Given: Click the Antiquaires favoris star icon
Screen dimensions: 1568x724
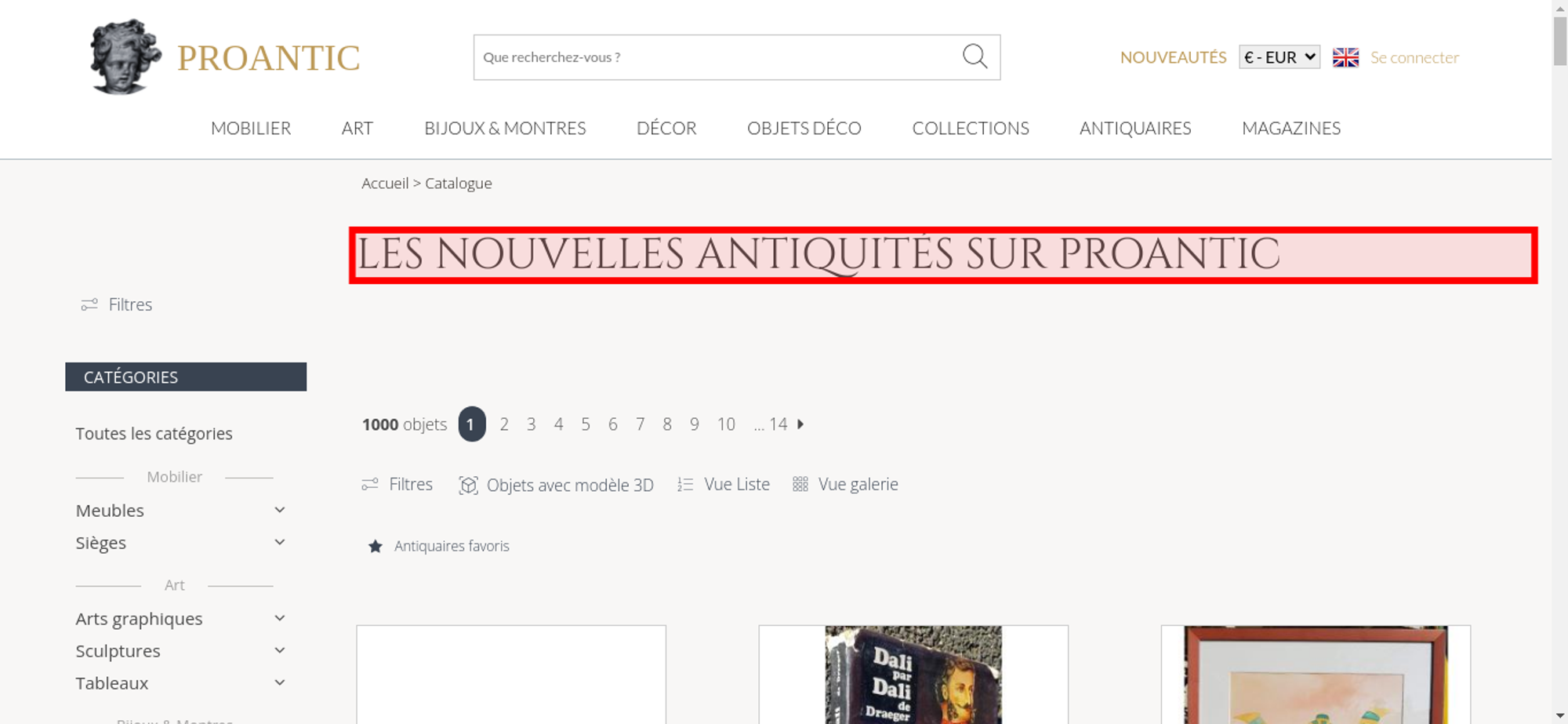Looking at the screenshot, I should tap(376, 546).
